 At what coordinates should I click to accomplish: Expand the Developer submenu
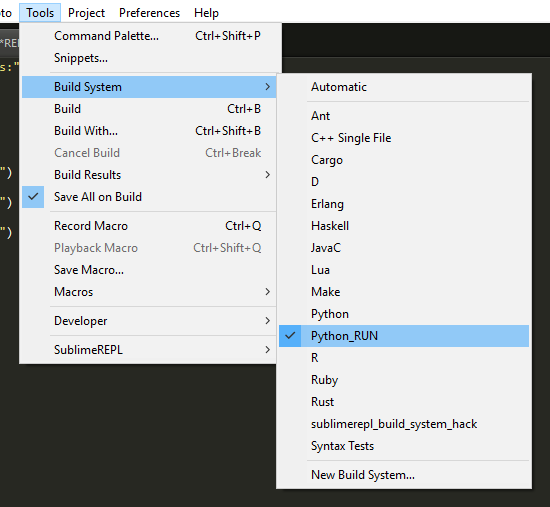click(x=149, y=321)
